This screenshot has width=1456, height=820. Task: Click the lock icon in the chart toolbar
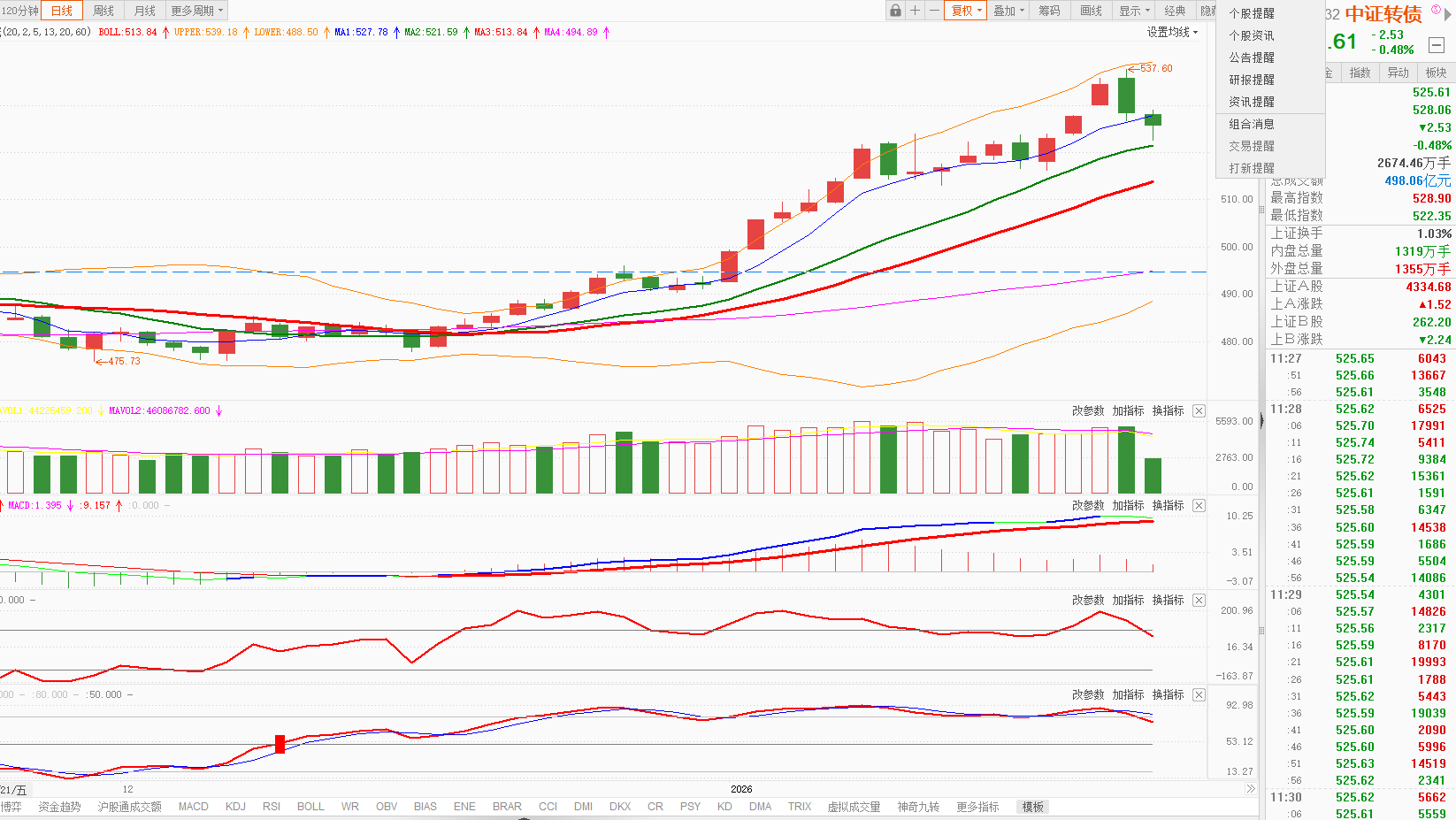coord(895,11)
